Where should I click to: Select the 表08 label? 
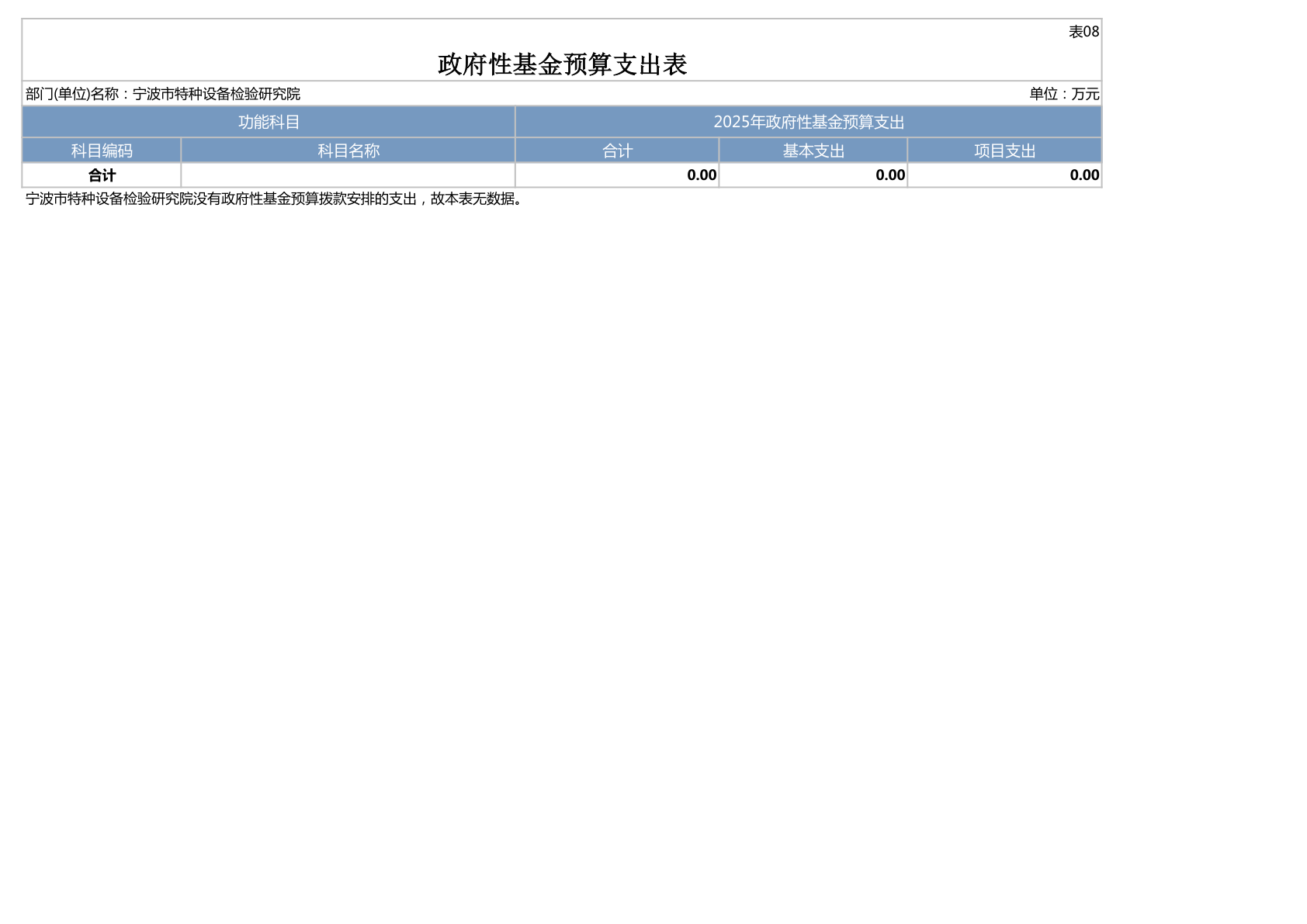click(x=1083, y=32)
